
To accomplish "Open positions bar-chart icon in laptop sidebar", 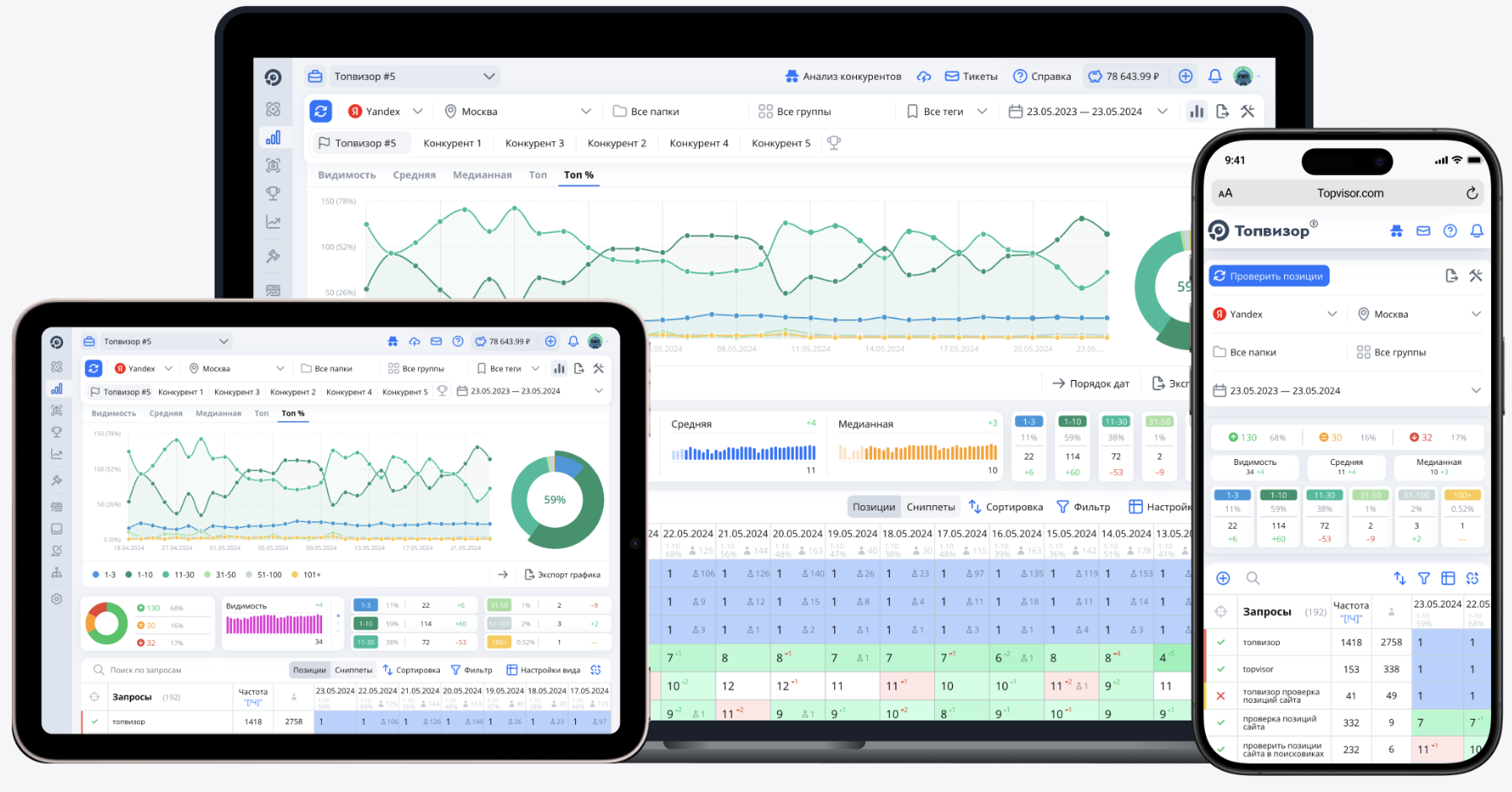I will 273,138.
